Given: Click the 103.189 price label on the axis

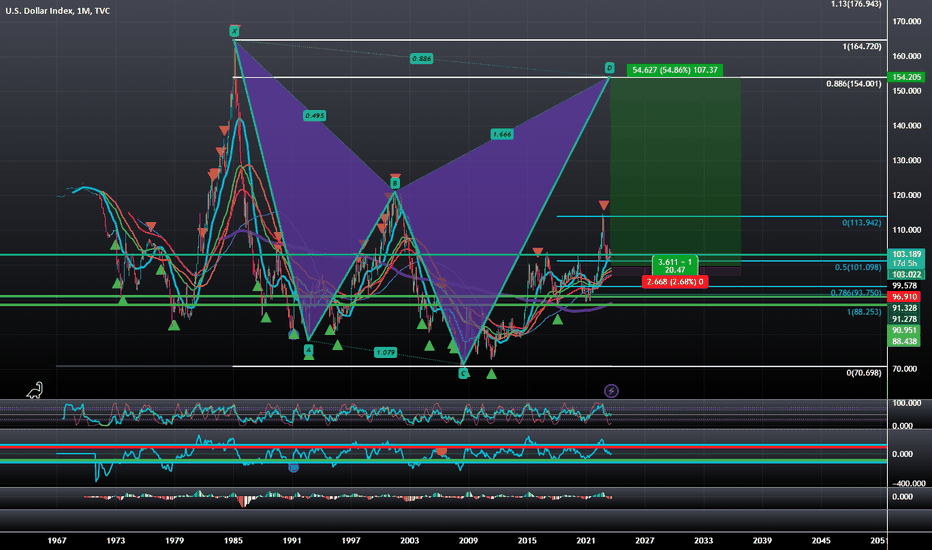Looking at the screenshot, I should tap(906, 254).
